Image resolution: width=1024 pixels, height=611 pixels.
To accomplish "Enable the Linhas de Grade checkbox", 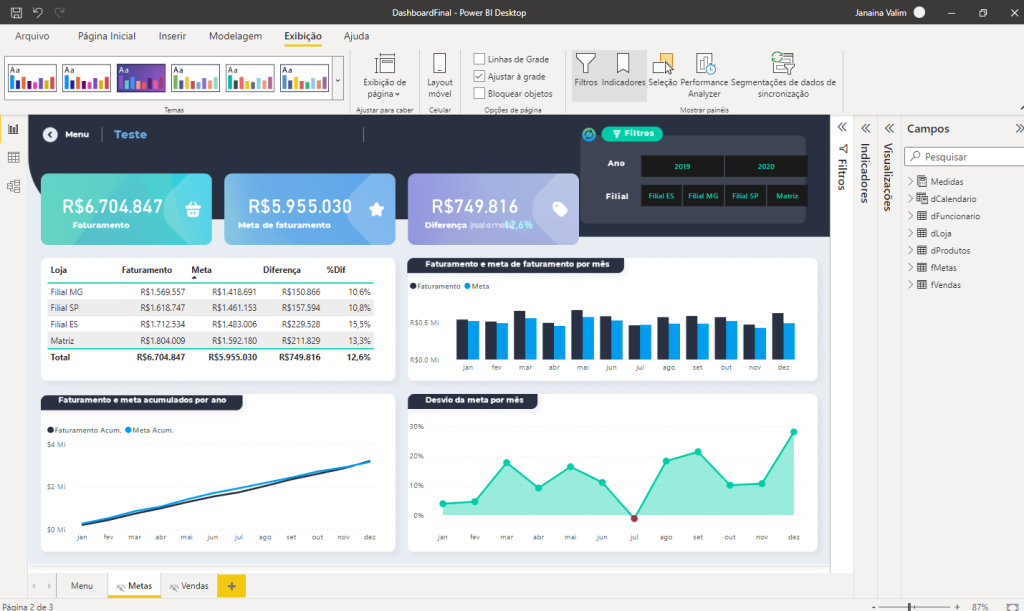I will tap(480, 59).
